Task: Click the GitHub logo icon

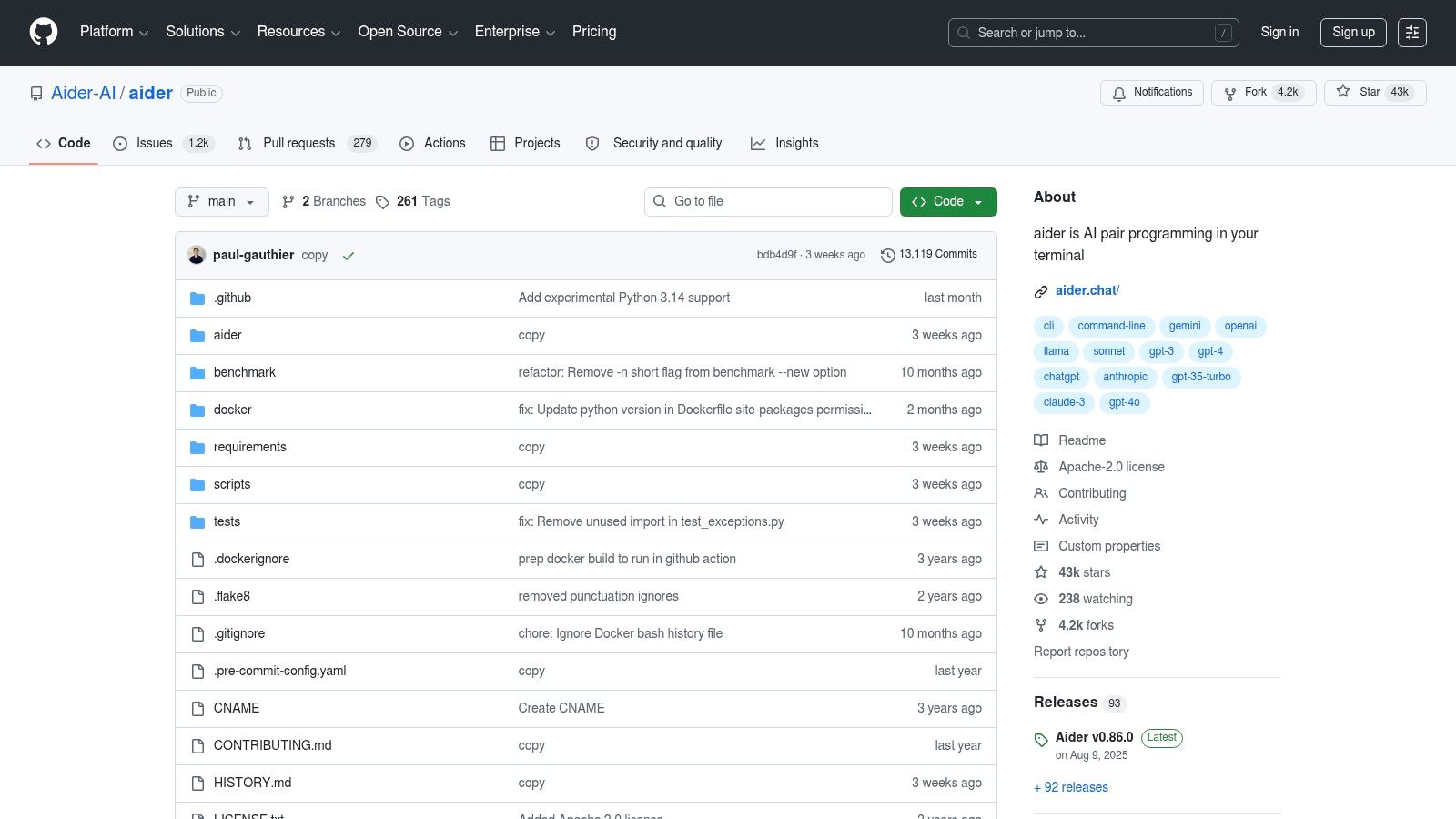Action: pos(44,32)
